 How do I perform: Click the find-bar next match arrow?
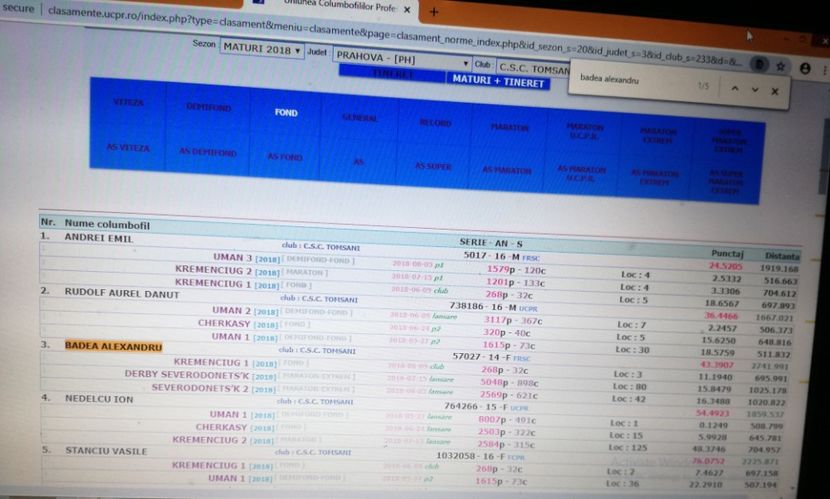(x=754, y=90)
